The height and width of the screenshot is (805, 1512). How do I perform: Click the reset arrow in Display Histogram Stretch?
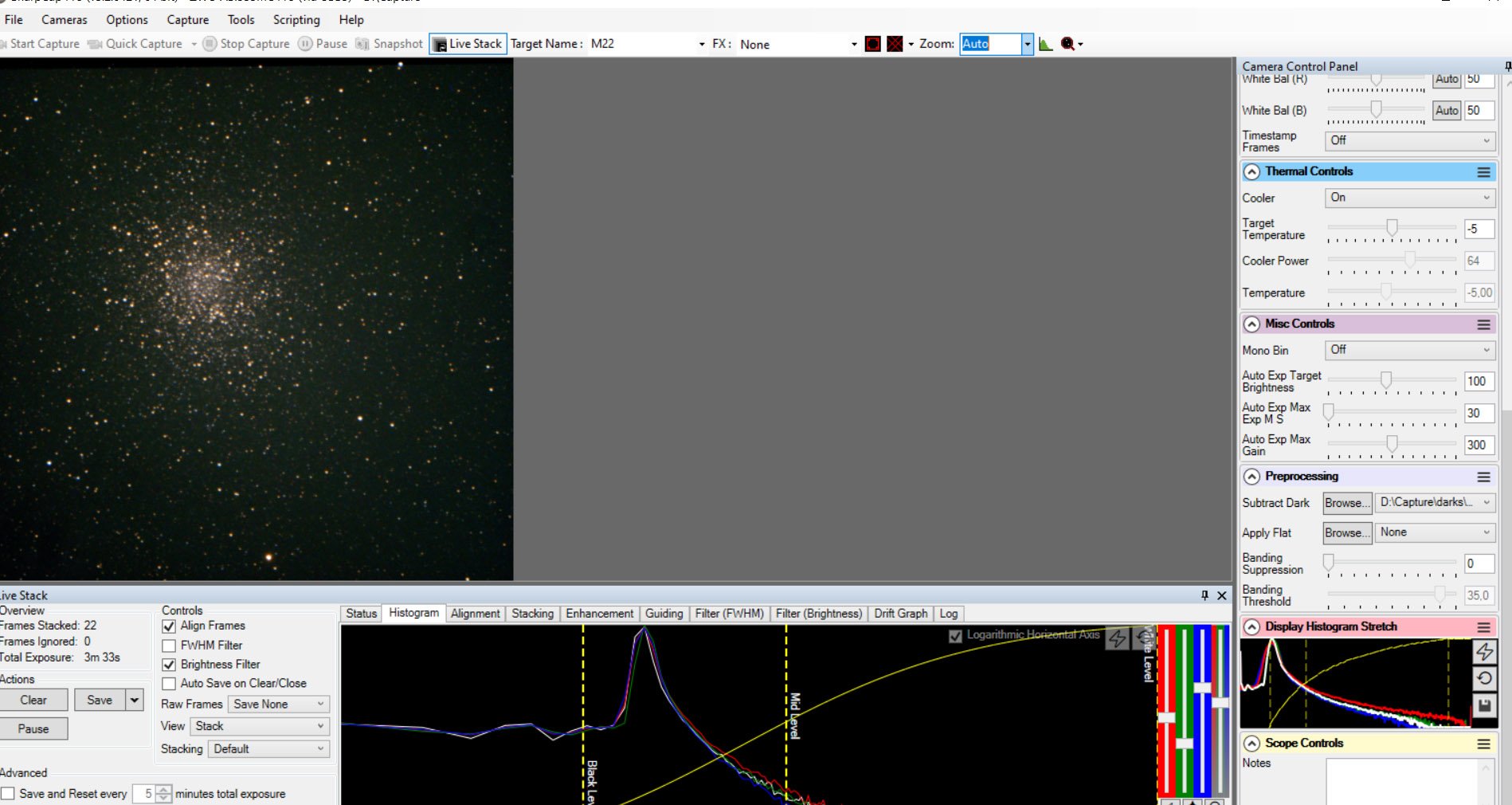point(1484,678)
